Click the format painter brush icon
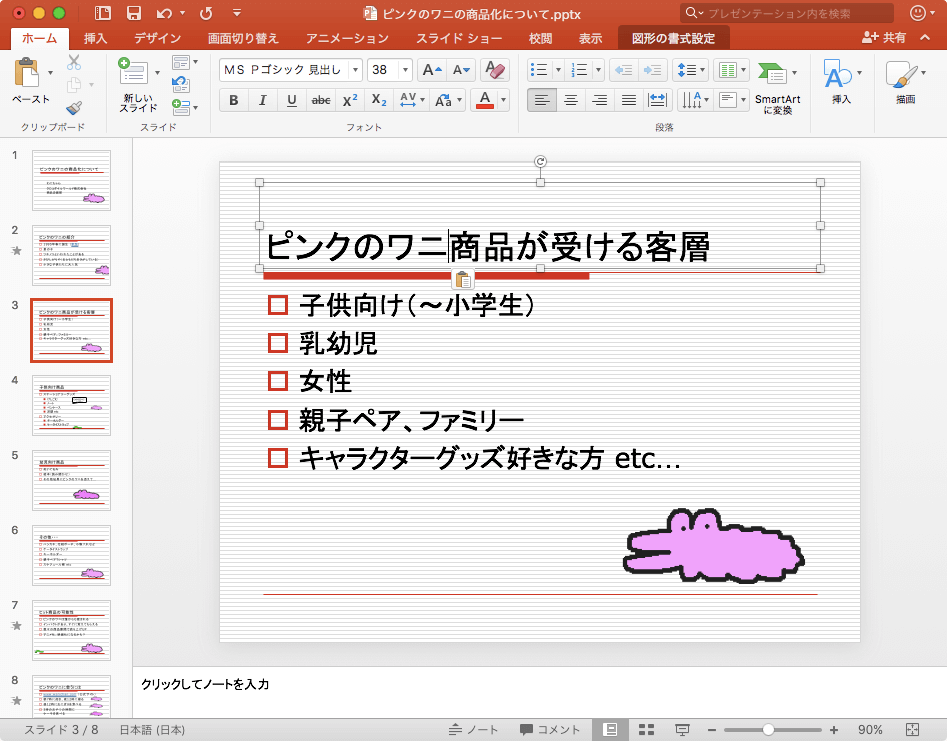This screenshot has width=947, height=741. click(74, 108)
